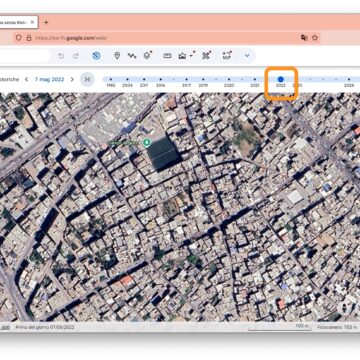This screenshot has height=360, width=360.
Task: Select the 2021 timeline marker
Action: coord(255,79)
